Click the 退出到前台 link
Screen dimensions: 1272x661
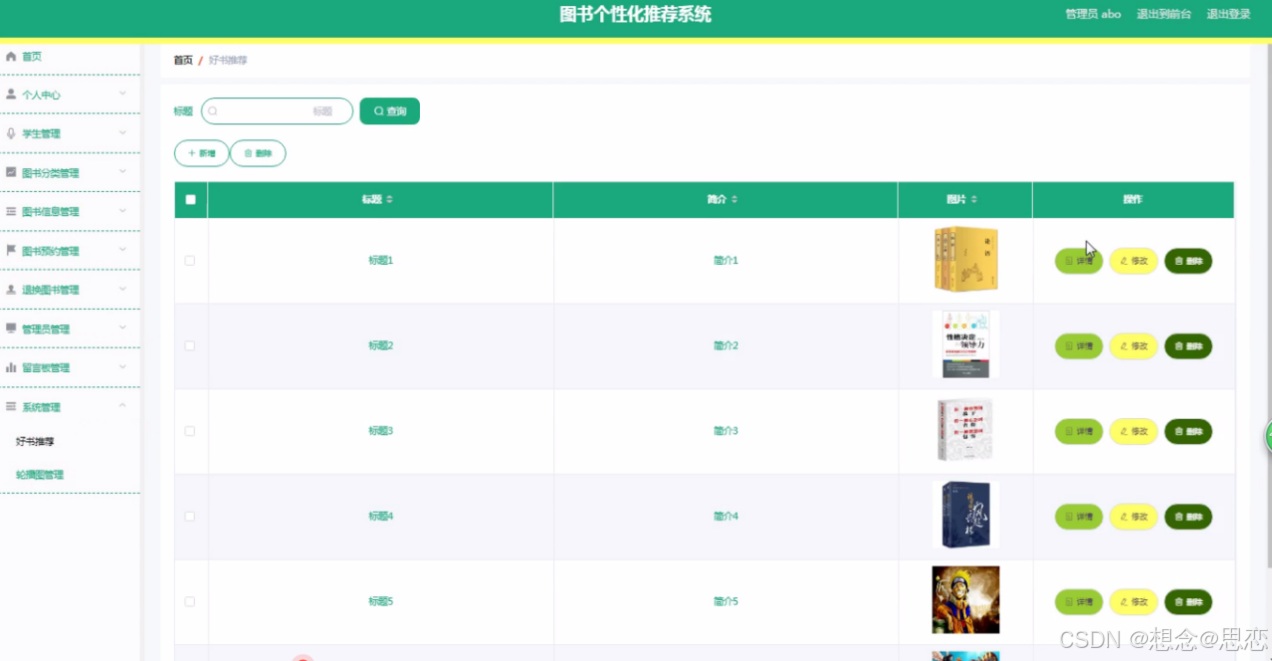[1164, 14]
